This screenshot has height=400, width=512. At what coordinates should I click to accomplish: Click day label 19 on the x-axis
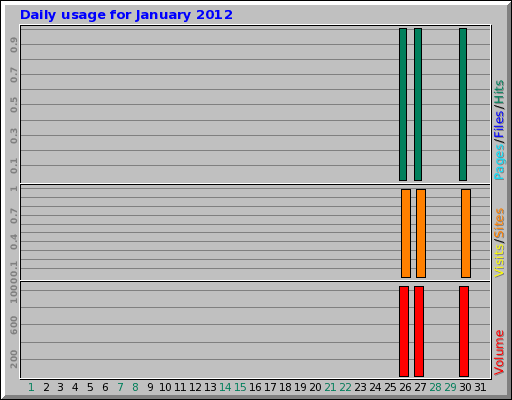click(300, 387)
